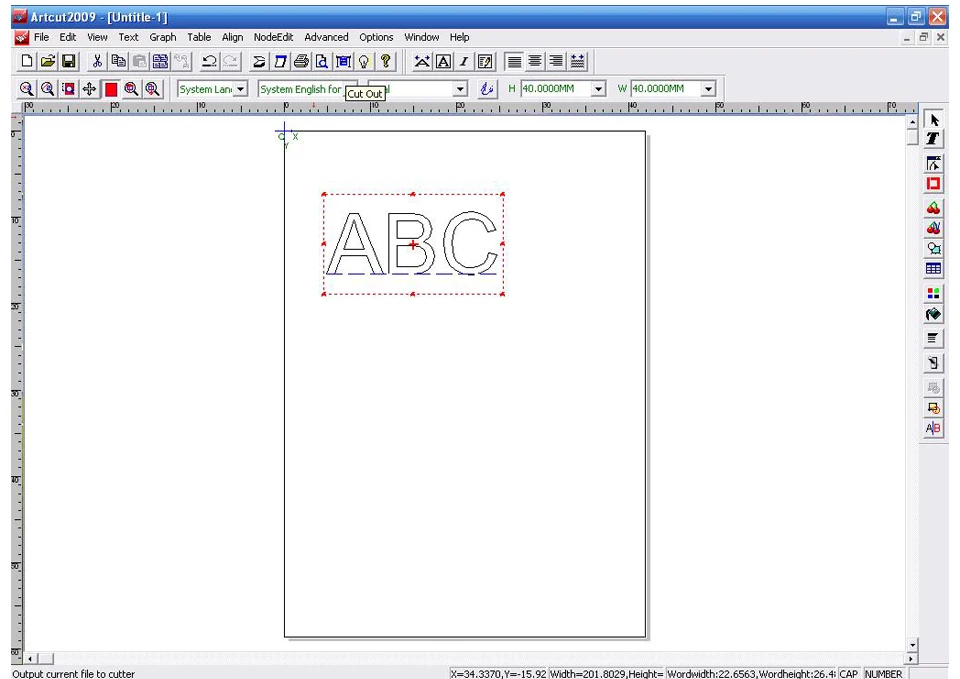Image resolution: width=960 pixels, height=679 pixels.
Task: Select the bold T text tool
Action: 933,139
